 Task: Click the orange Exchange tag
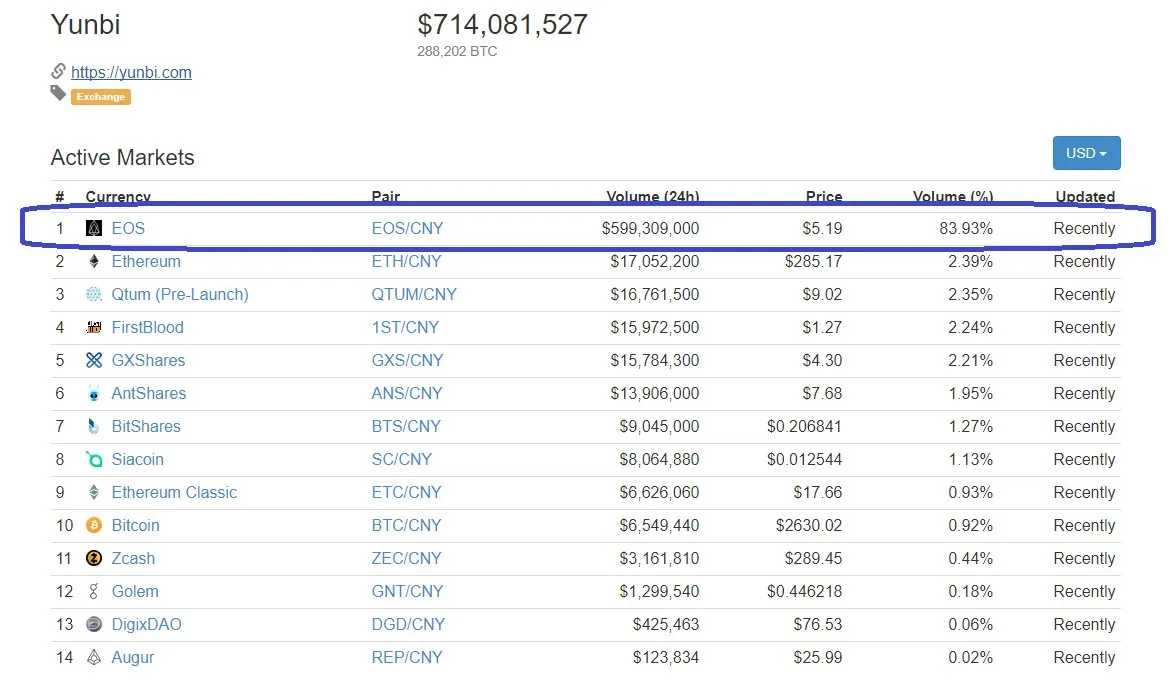pos(101,96)
